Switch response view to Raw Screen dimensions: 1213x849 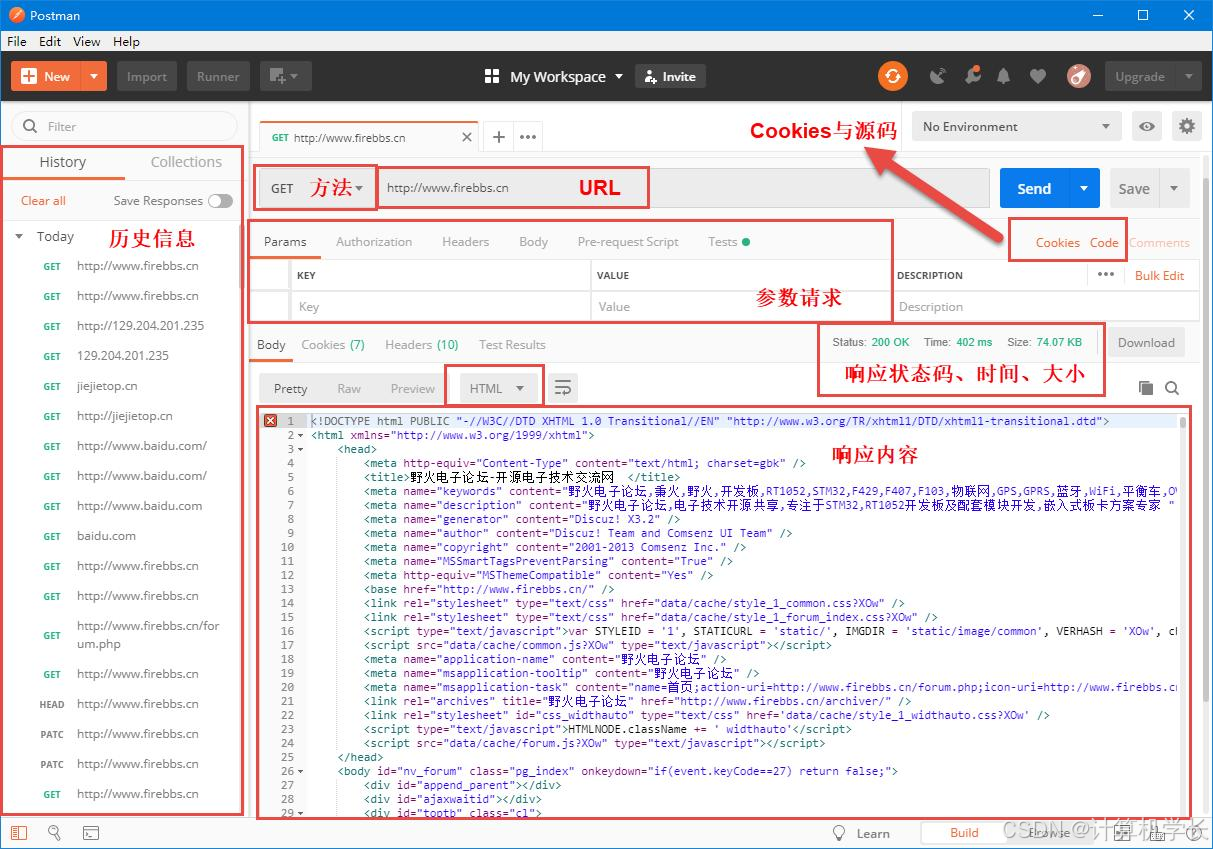coord(349,389)
